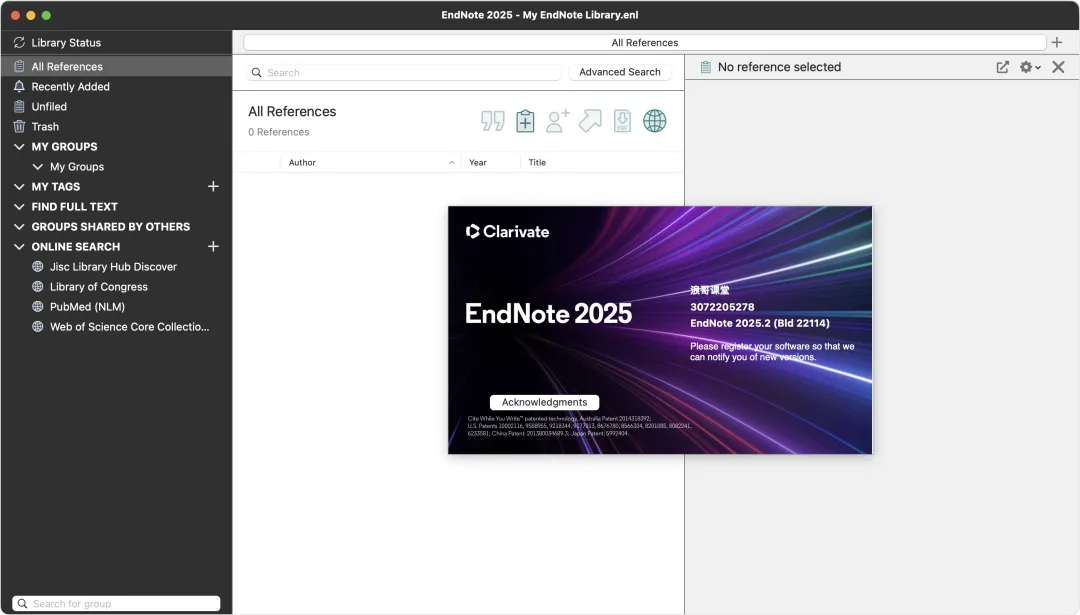Click the Clarivate logo on splash screen
The width and height of the screenshot is (1080, 615).
click(x=508, y=231)
